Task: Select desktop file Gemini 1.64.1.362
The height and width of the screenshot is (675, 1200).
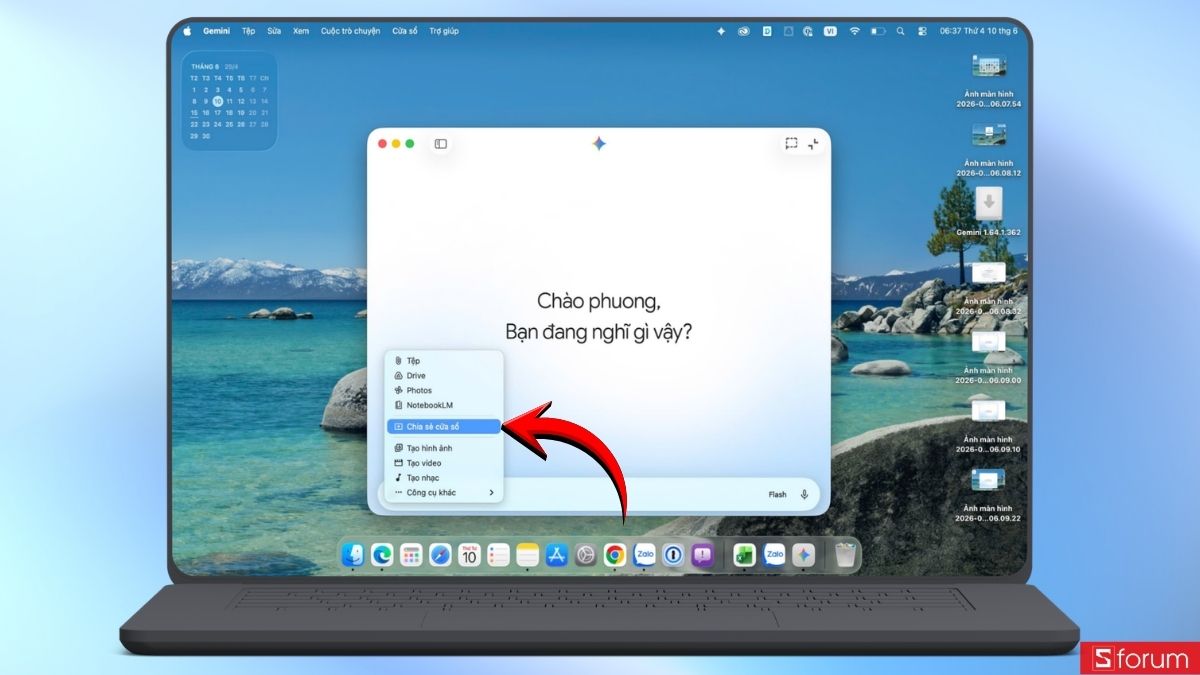Action: point(988,210)
